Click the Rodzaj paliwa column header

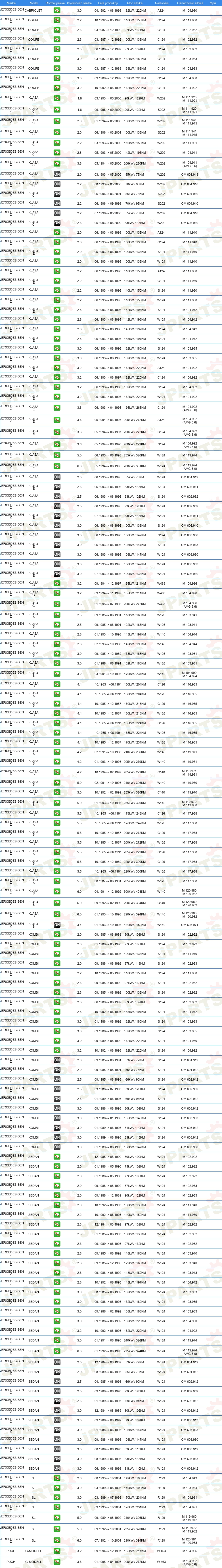pyautogui.click(x=55, y=3)
